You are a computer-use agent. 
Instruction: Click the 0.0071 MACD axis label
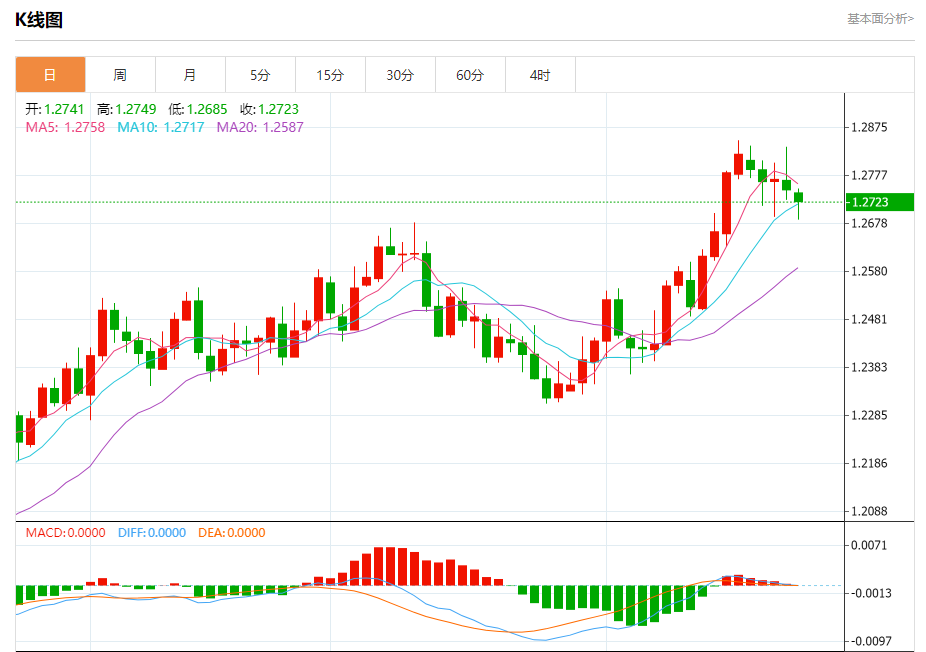pyautogui.click(x=869, y=545)
